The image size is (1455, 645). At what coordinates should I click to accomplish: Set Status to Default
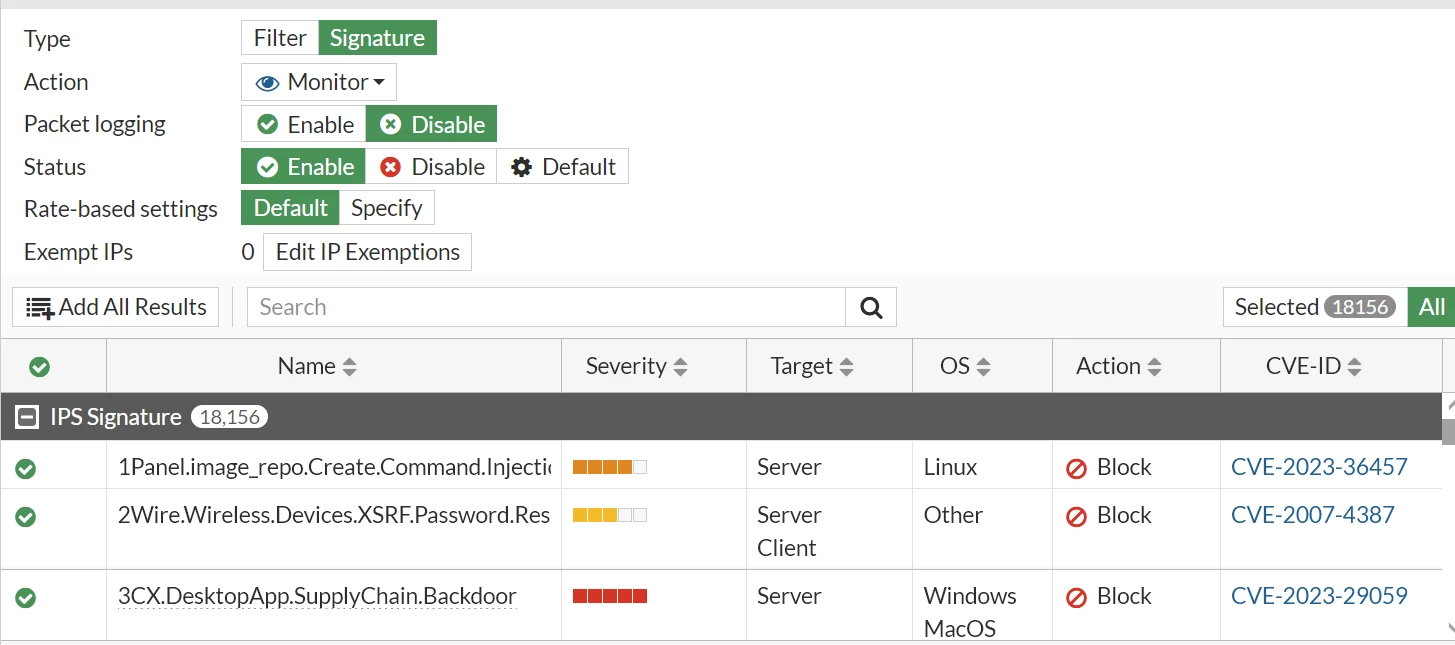[562, 166]
